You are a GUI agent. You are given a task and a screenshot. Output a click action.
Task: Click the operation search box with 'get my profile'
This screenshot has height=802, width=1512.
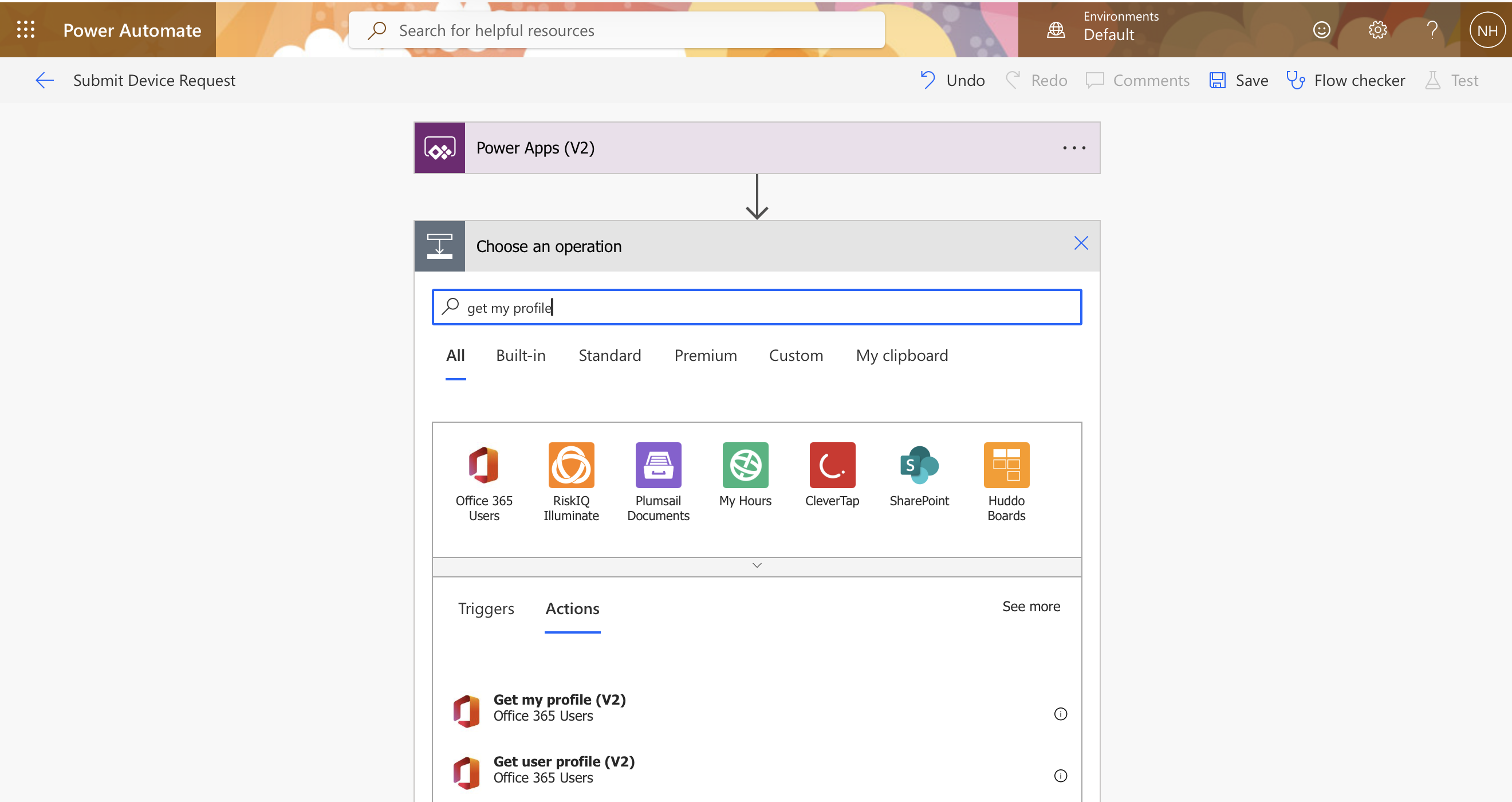[757, 307]
